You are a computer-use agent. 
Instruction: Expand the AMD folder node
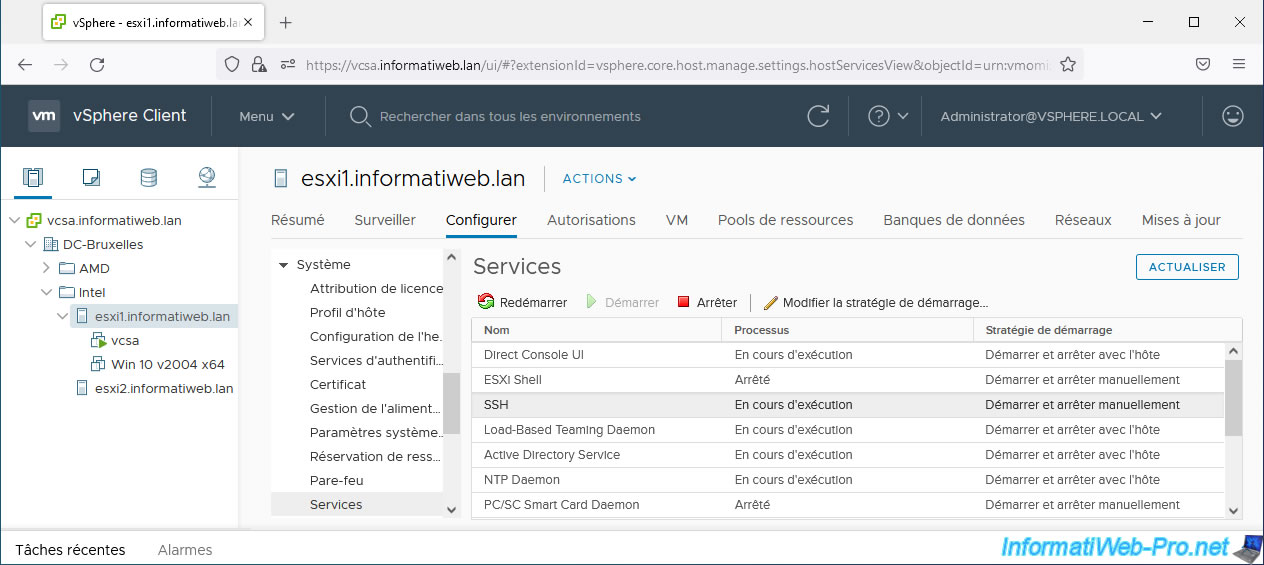point(46,268)
